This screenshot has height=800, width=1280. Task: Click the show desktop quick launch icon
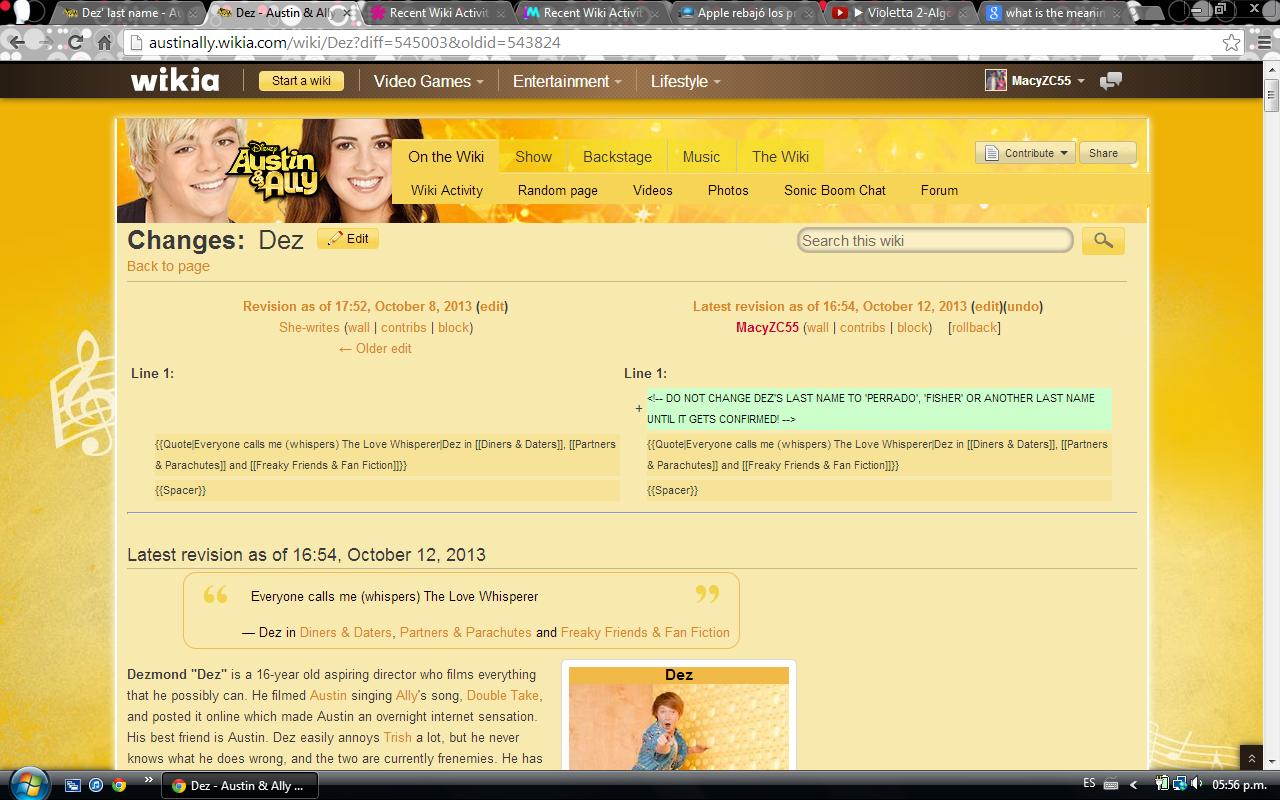coord(73,785)
